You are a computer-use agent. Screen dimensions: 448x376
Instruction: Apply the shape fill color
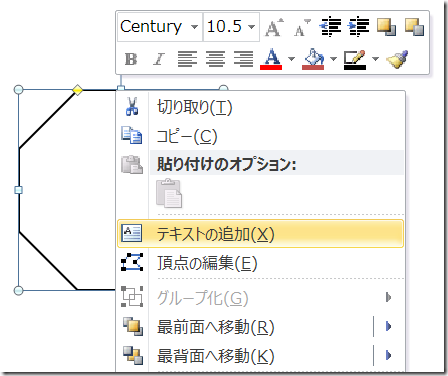coord(313,59)
